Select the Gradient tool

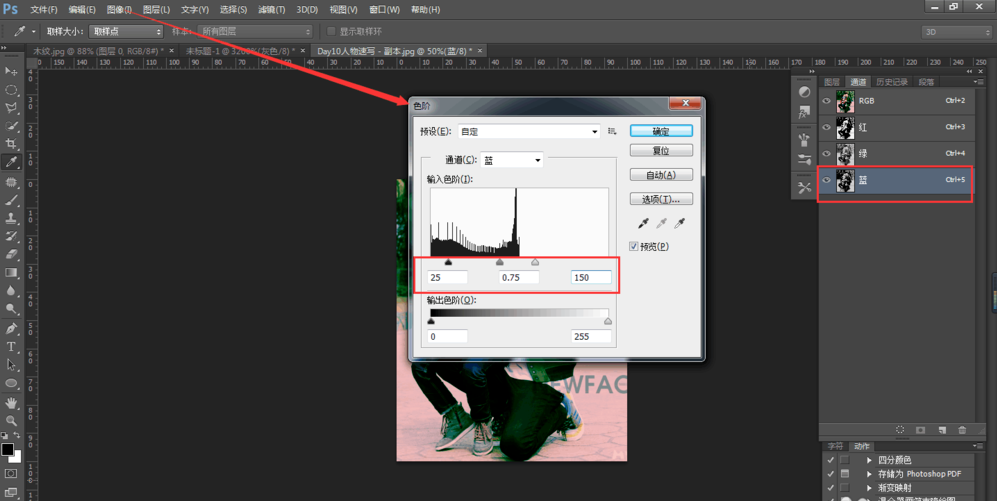tap(11, 273)
